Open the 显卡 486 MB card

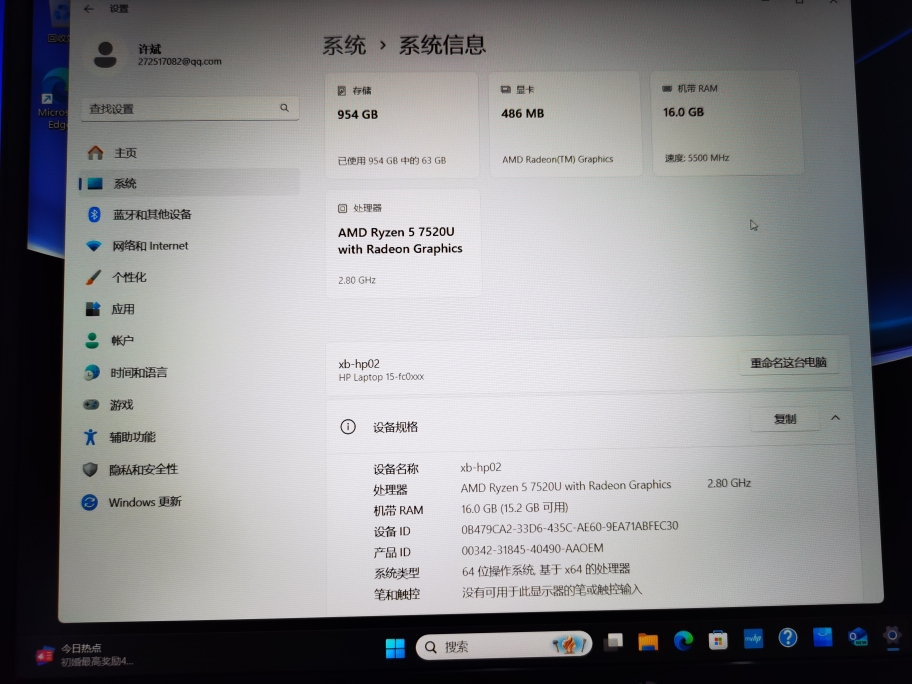tap(565, 124)
